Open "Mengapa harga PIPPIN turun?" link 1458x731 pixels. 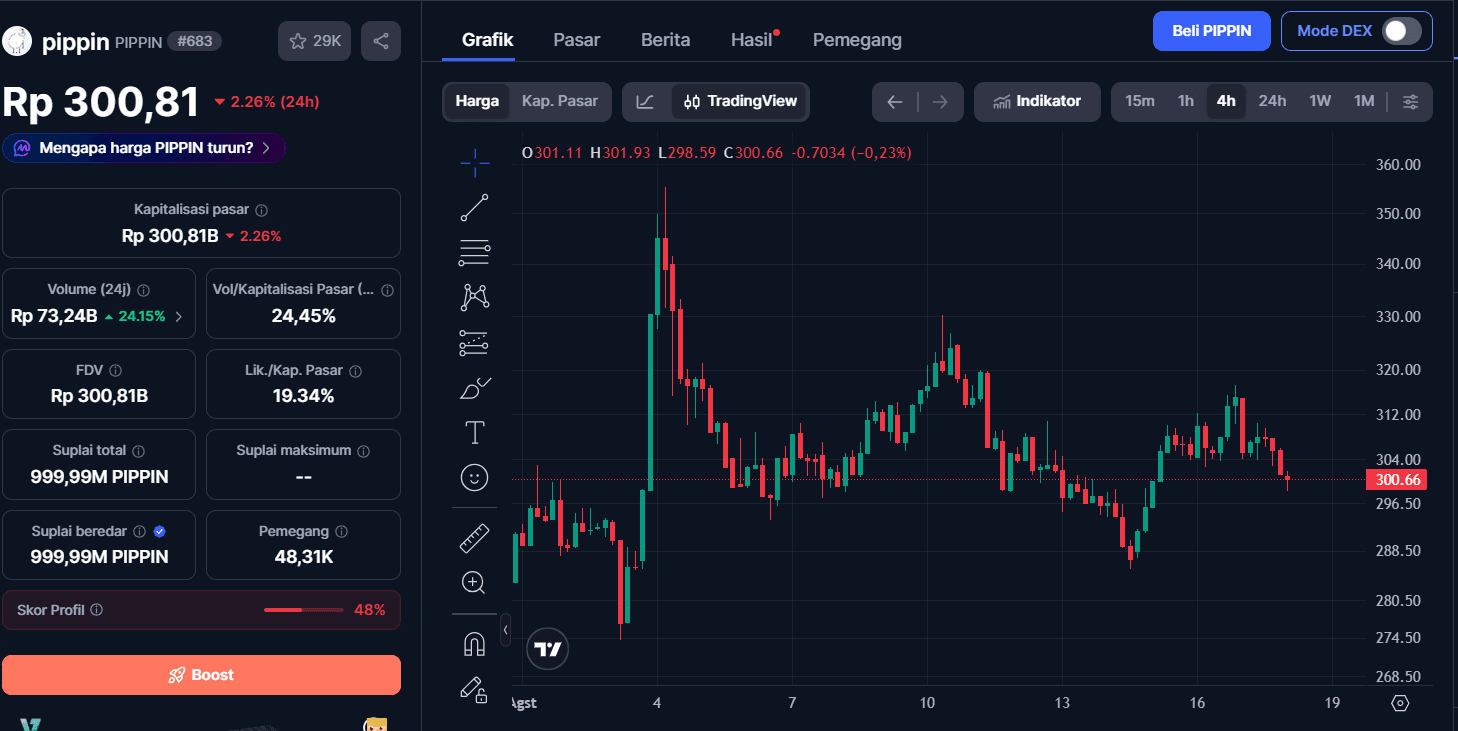click(x=144, y=148)
